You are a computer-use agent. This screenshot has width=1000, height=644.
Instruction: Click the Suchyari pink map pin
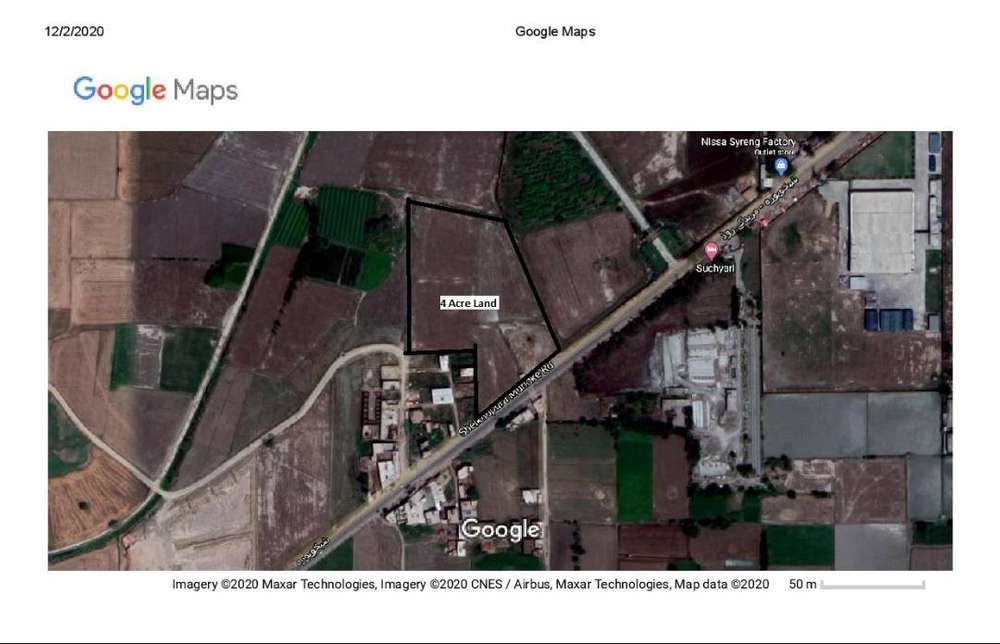point(711,250)
